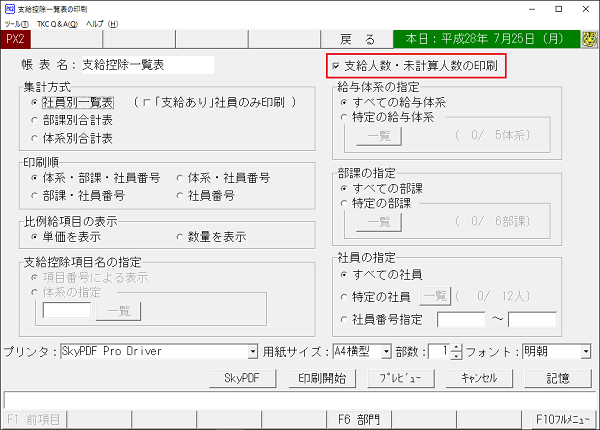Click the PX app icon in title bar
The height and width of the screenshot is (430, 600).
pyautogui.click(x=10, y=9)
